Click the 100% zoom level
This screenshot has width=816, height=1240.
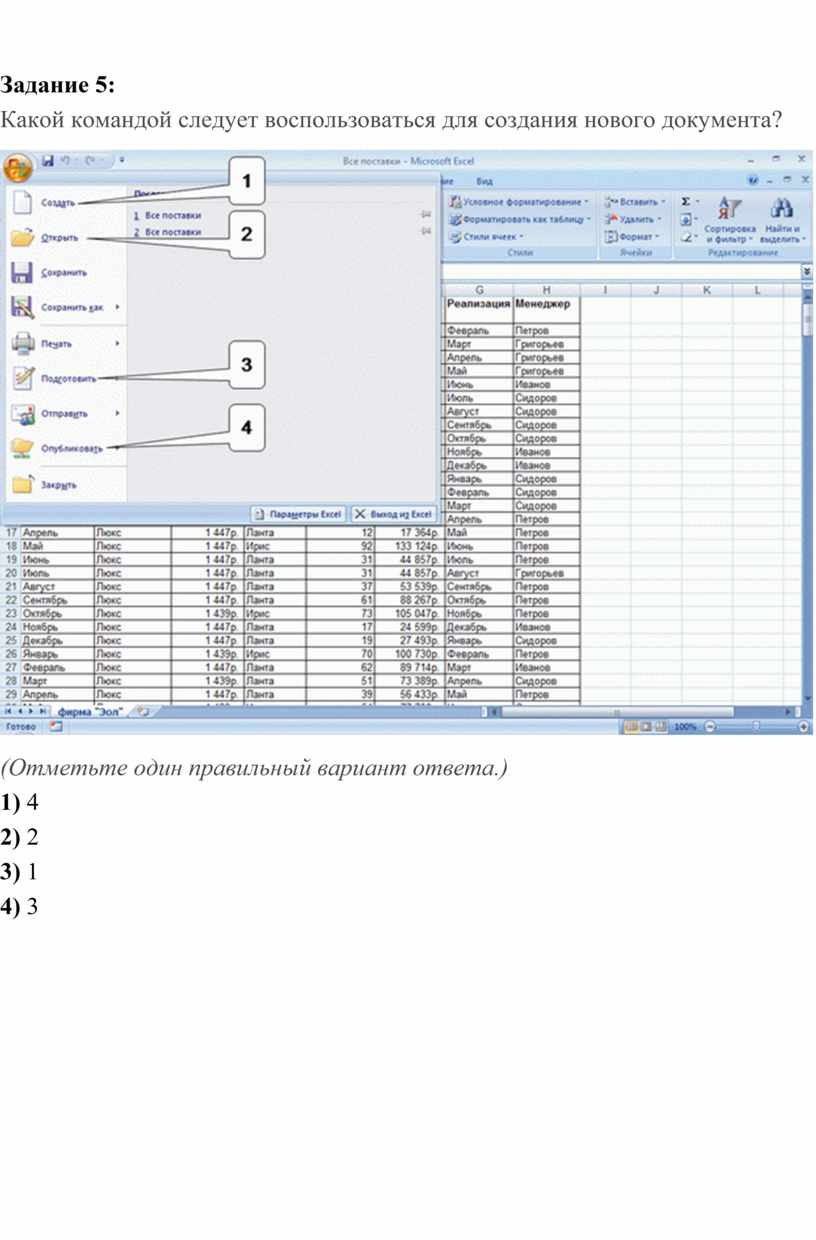(685, 727)
